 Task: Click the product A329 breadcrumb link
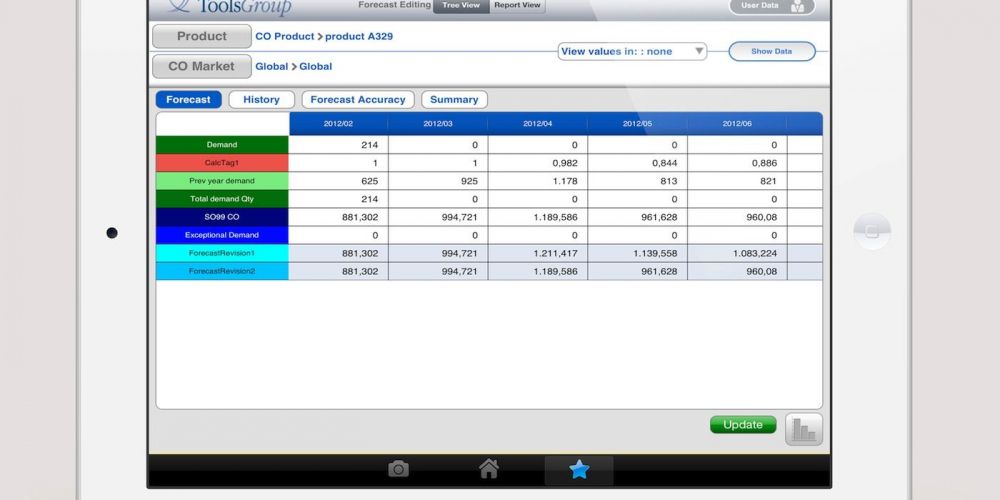click(x=359, y=36)
